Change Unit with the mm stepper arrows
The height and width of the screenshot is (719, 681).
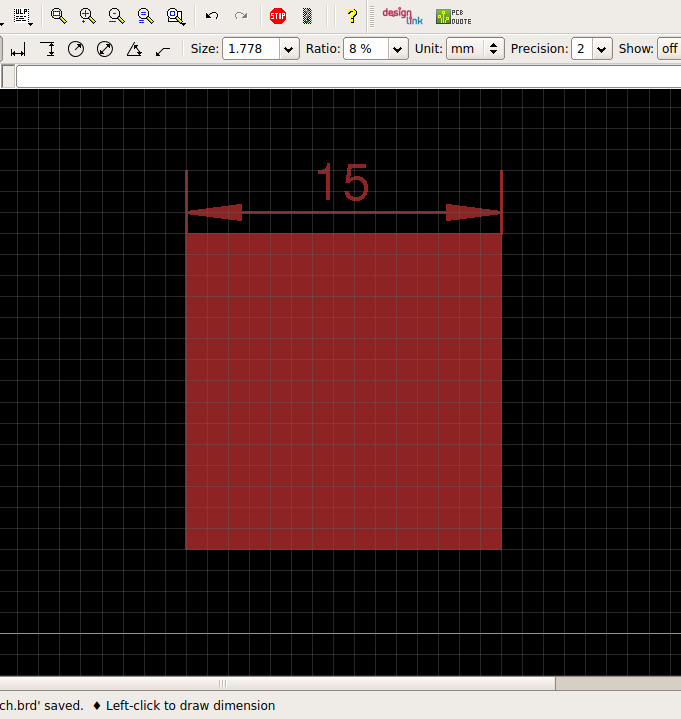(493, 49)
